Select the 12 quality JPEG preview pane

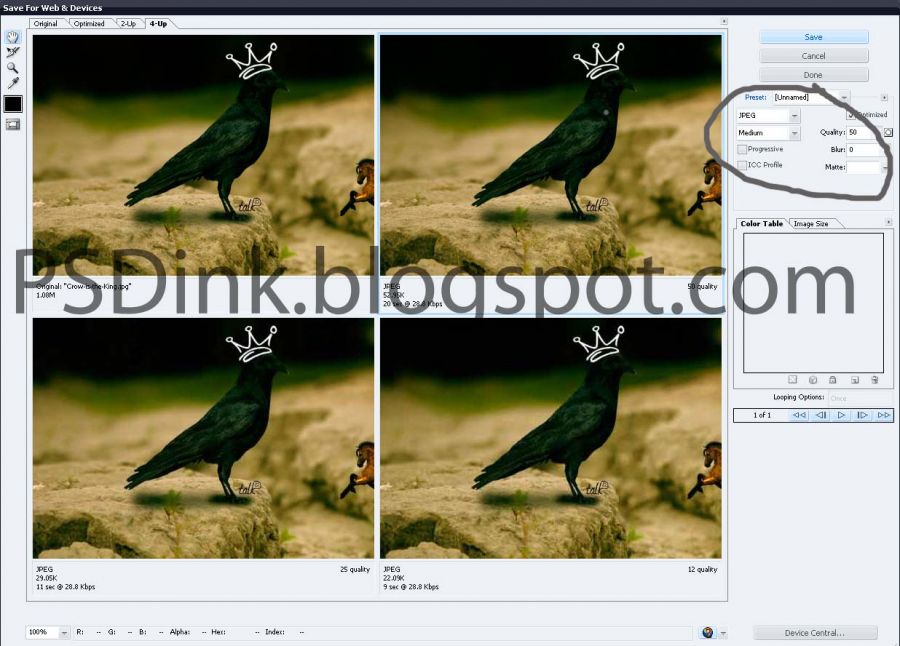click(551, 438)
